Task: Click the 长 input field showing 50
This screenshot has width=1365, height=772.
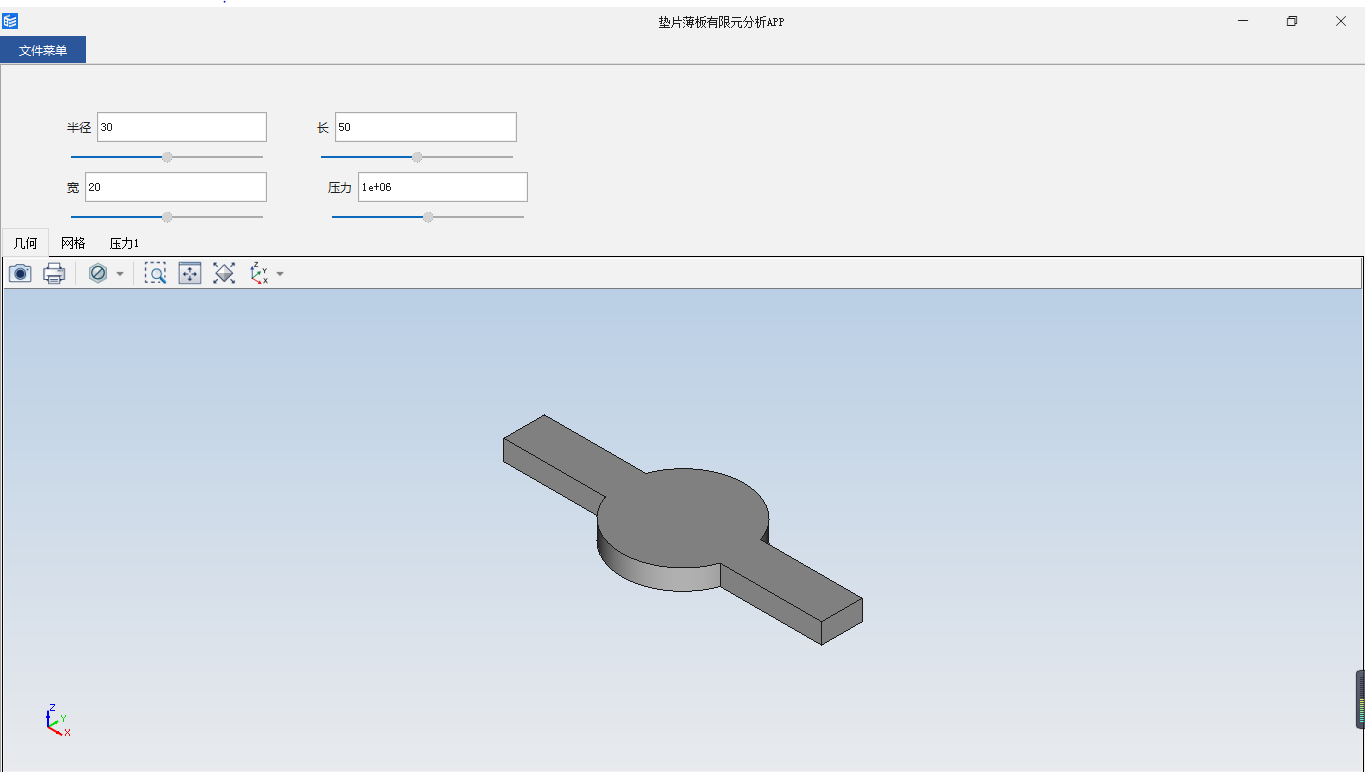Action: pos(426,127)
